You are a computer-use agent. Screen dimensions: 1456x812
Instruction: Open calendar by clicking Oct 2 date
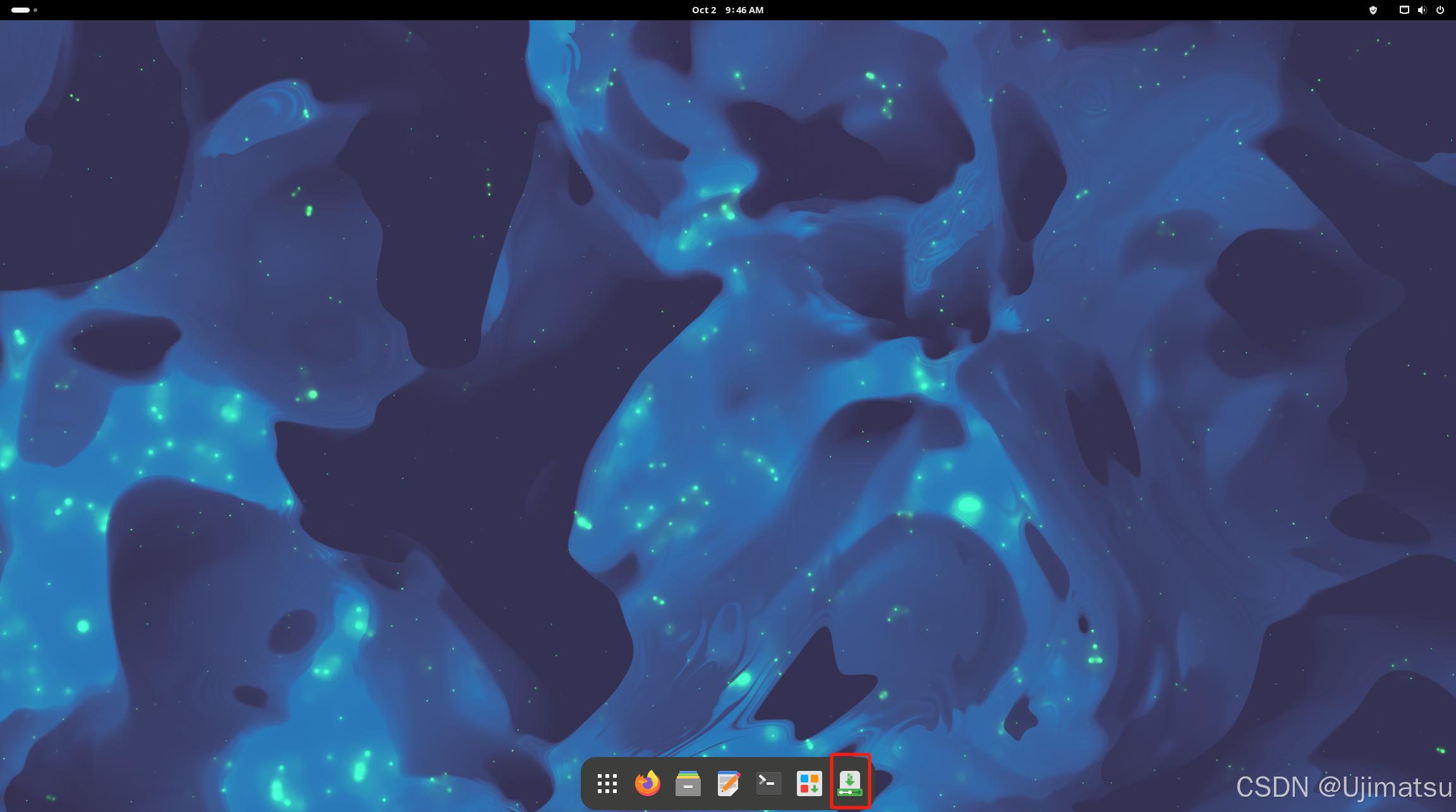pos(704,10)
